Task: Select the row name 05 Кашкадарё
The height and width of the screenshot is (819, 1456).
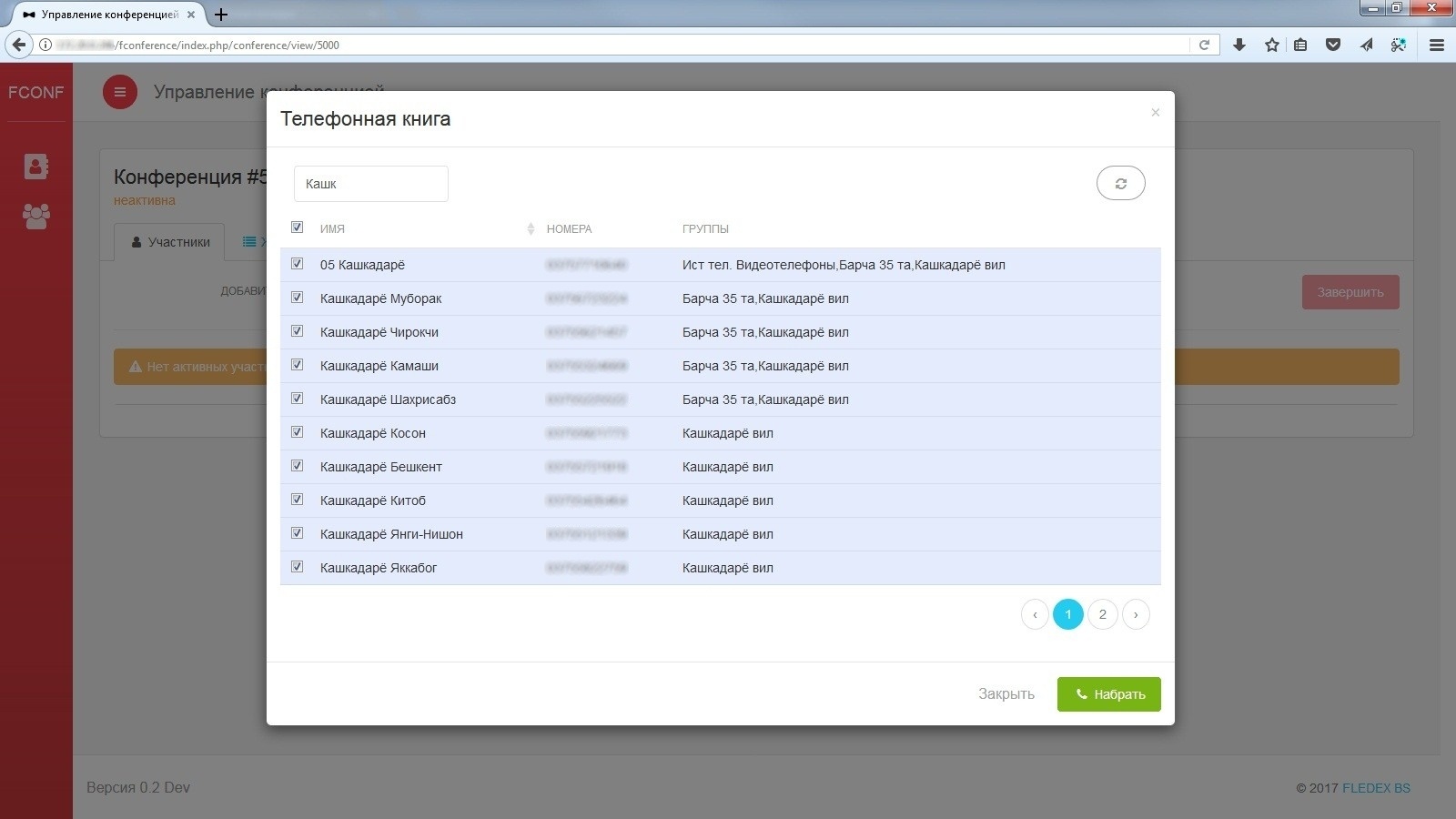Action: [x=362, y=265]
